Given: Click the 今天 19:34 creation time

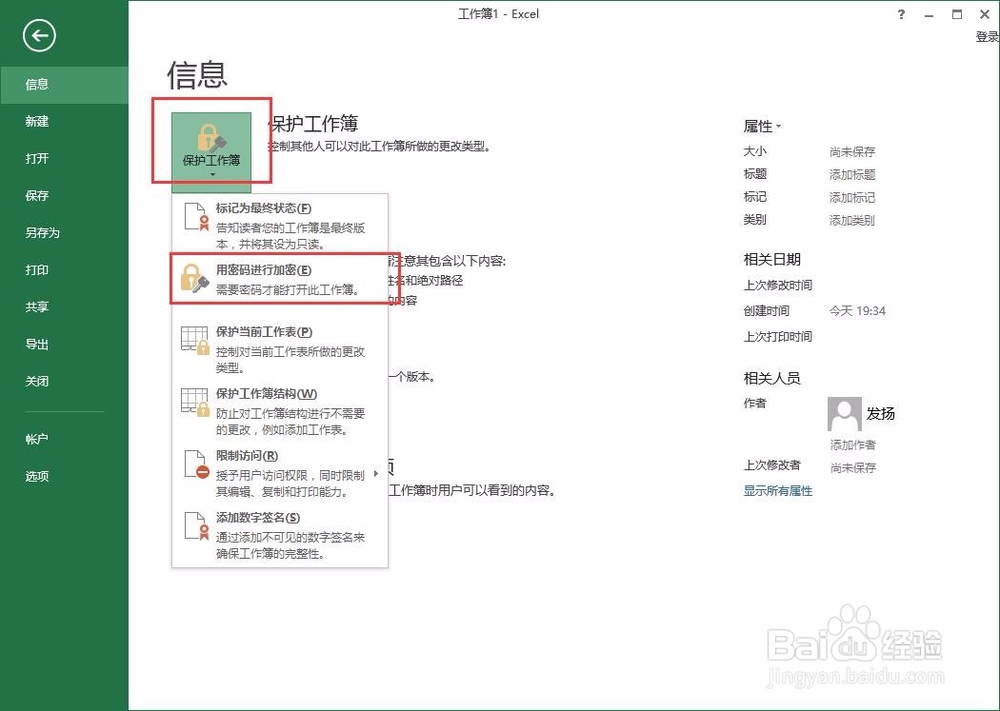Looking at the screenshot, I should coord(857,311).
